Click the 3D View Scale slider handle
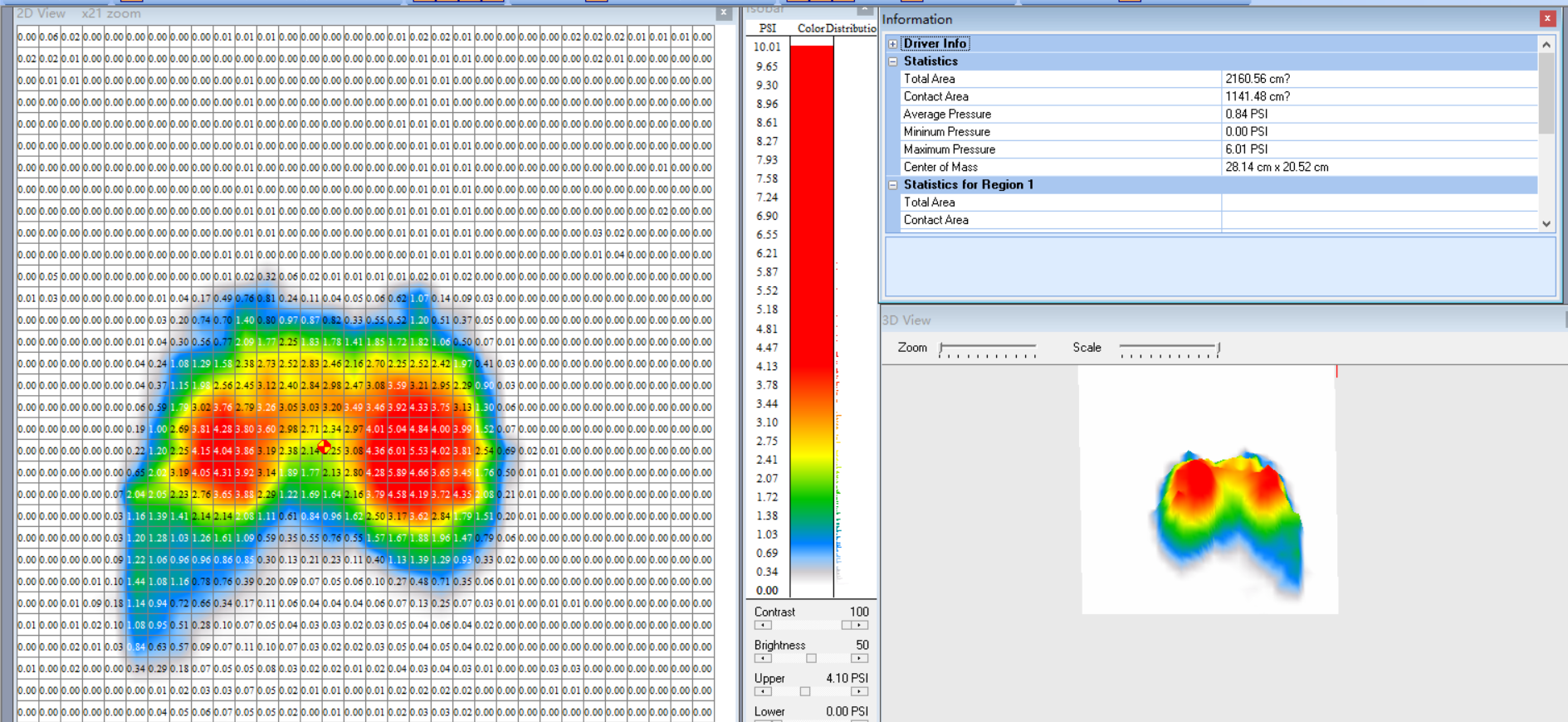The image size is (1568, 722). pos(1218,349)
